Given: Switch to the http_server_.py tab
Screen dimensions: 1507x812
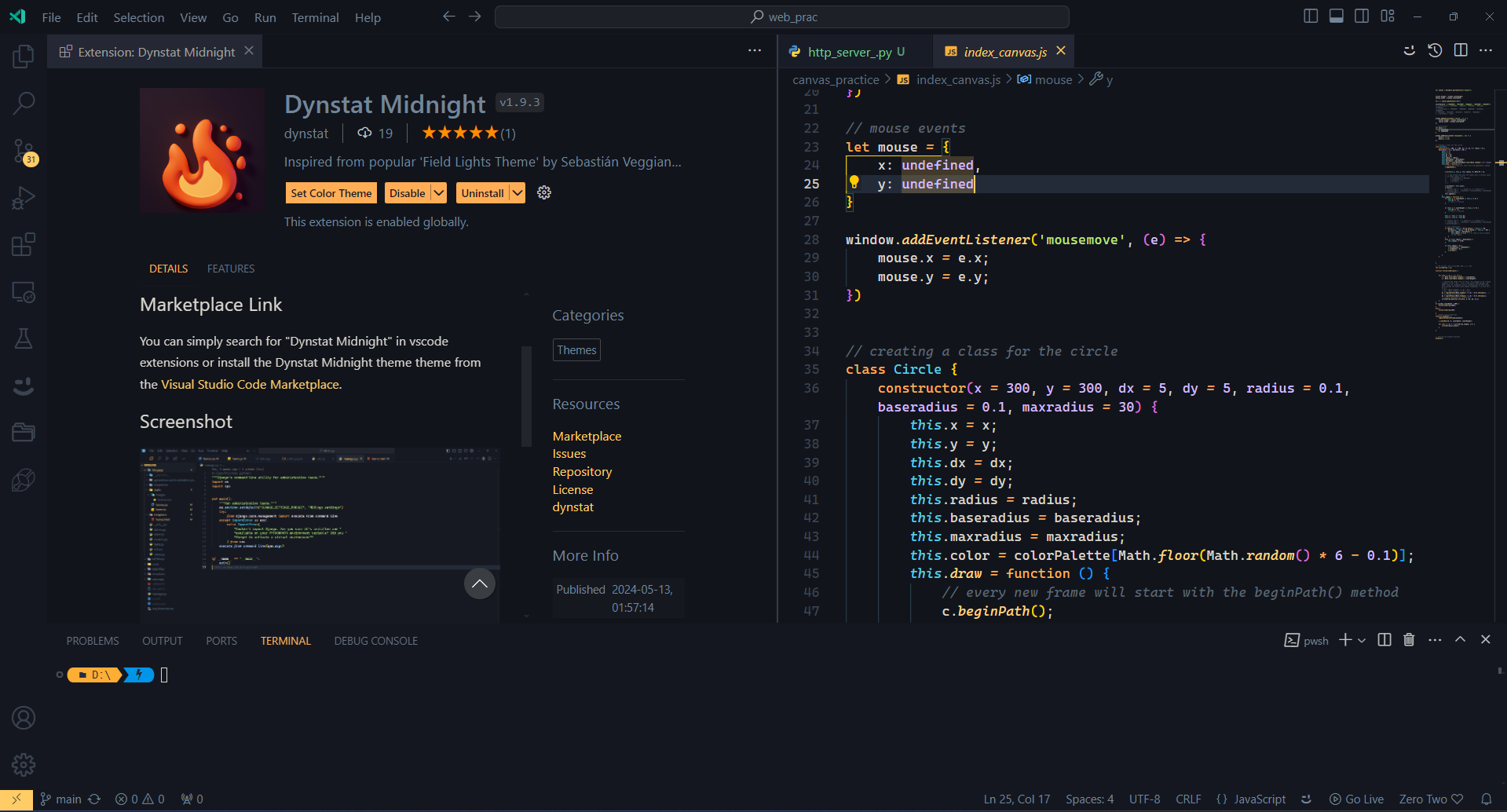Looking at the screenshot, I should [x=849, y=52].
